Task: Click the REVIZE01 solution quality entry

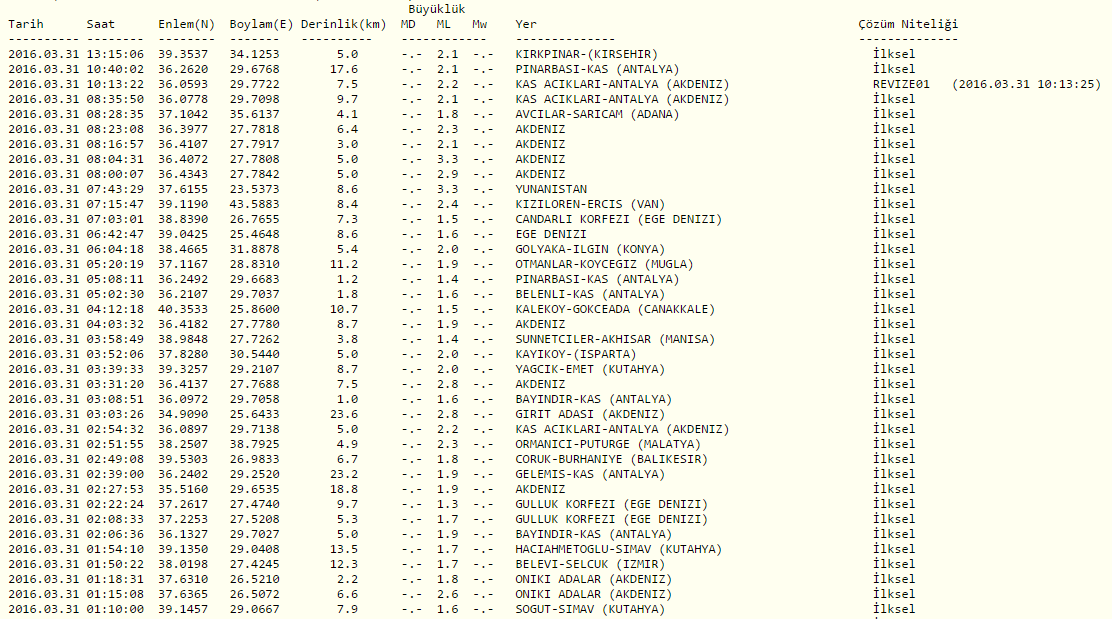Action: 901,84
